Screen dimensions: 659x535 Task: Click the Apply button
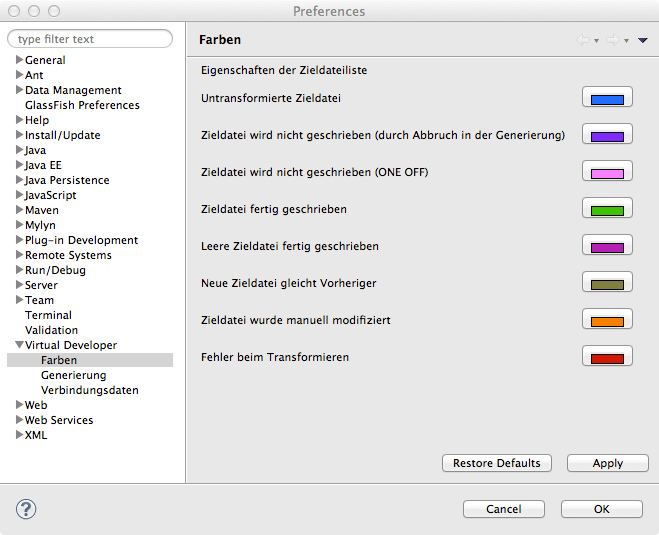tap(608, 463)
